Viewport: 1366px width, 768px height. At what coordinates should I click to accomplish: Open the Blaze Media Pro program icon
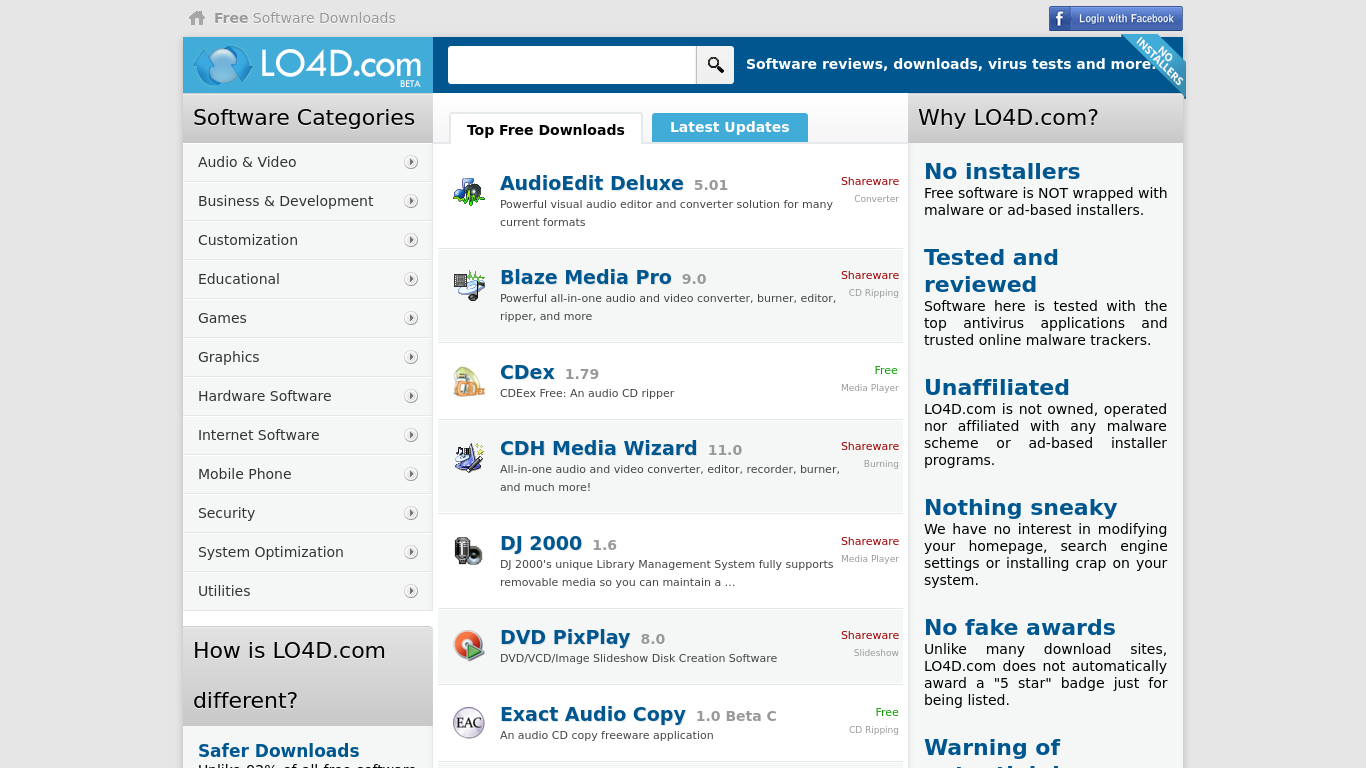pos(468,284)
